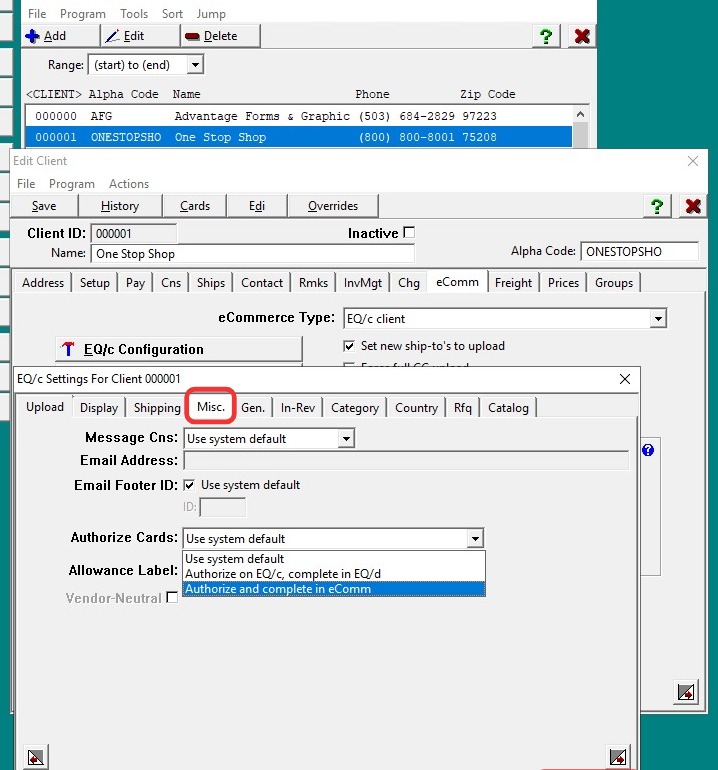Open the File menu in client list window
Viewport: 718px width, 770px height.
coord(37,14)
